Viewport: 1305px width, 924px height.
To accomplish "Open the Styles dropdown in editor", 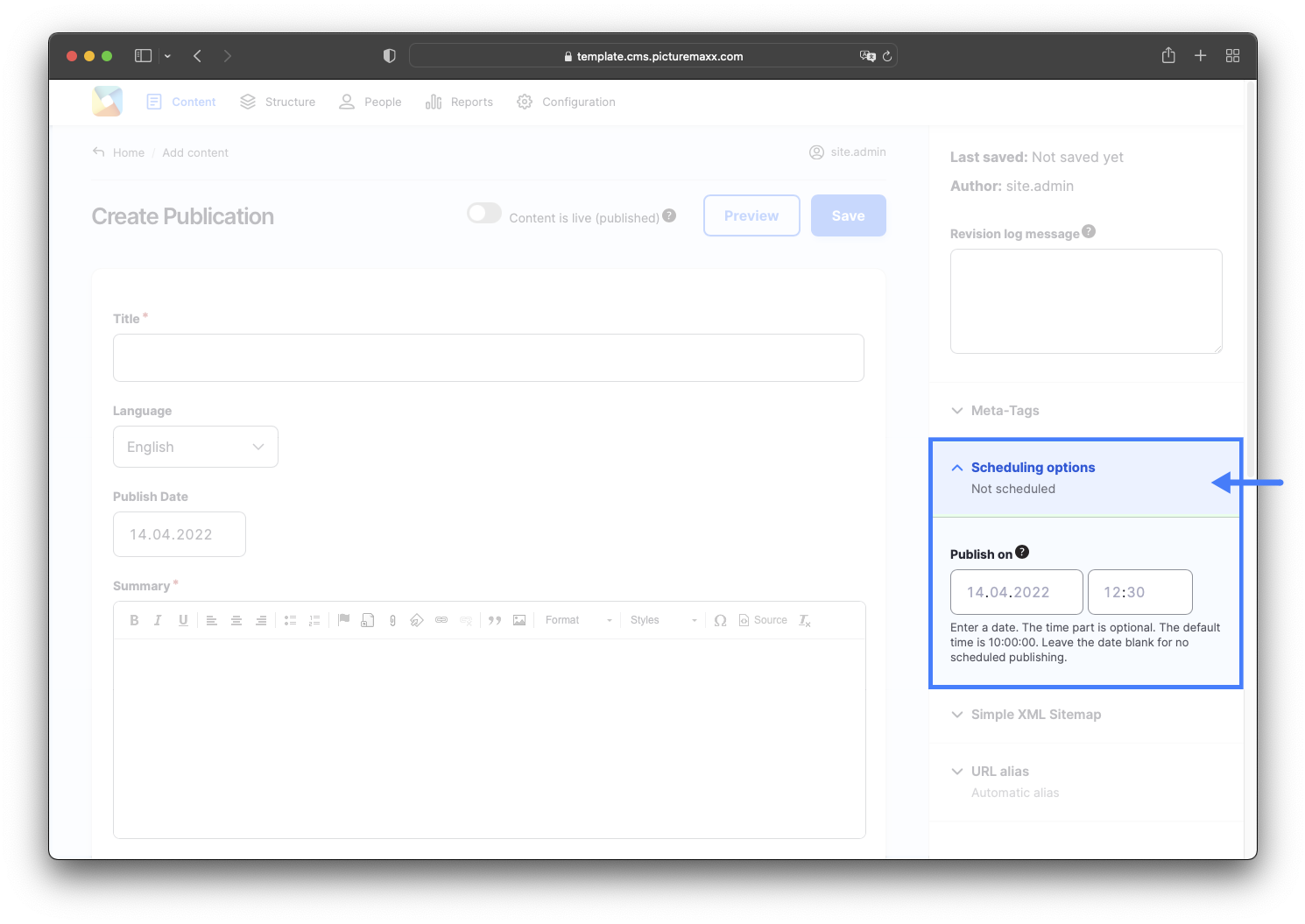I will (664, 620).
